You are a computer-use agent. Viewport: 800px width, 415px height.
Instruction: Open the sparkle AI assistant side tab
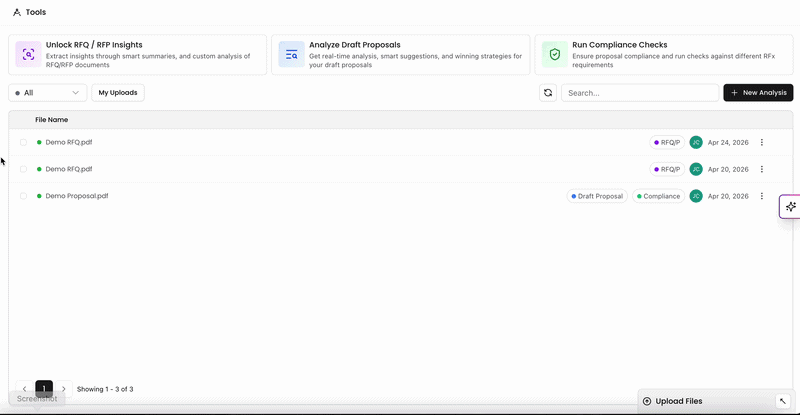pos(790,207)
